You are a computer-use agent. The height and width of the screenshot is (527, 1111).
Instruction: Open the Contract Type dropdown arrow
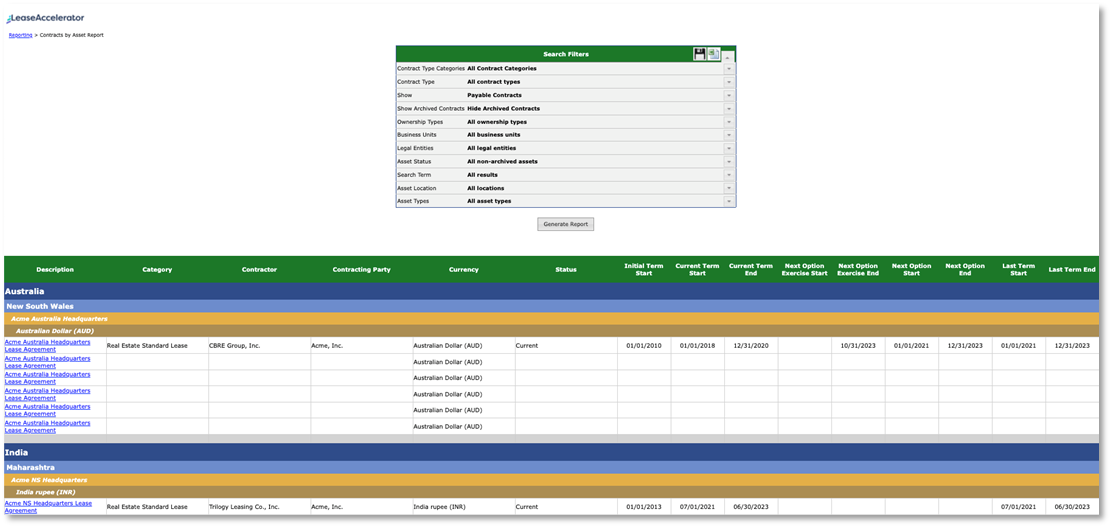coord(728,82)
